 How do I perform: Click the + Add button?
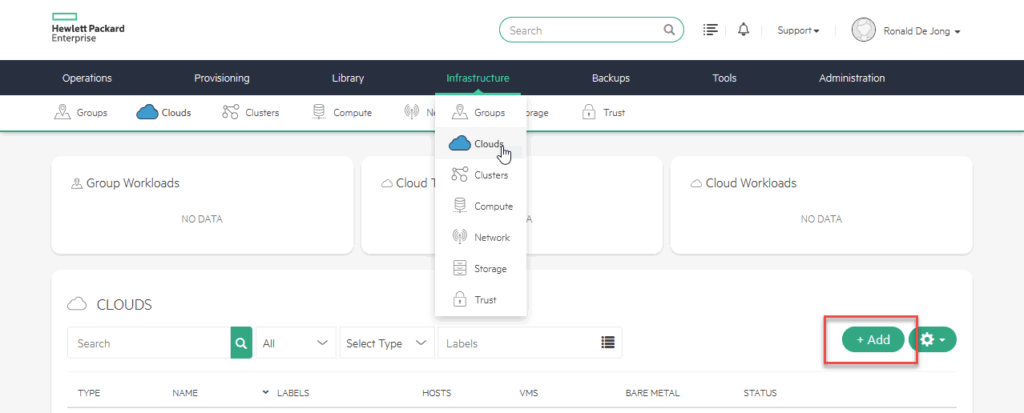873,340
